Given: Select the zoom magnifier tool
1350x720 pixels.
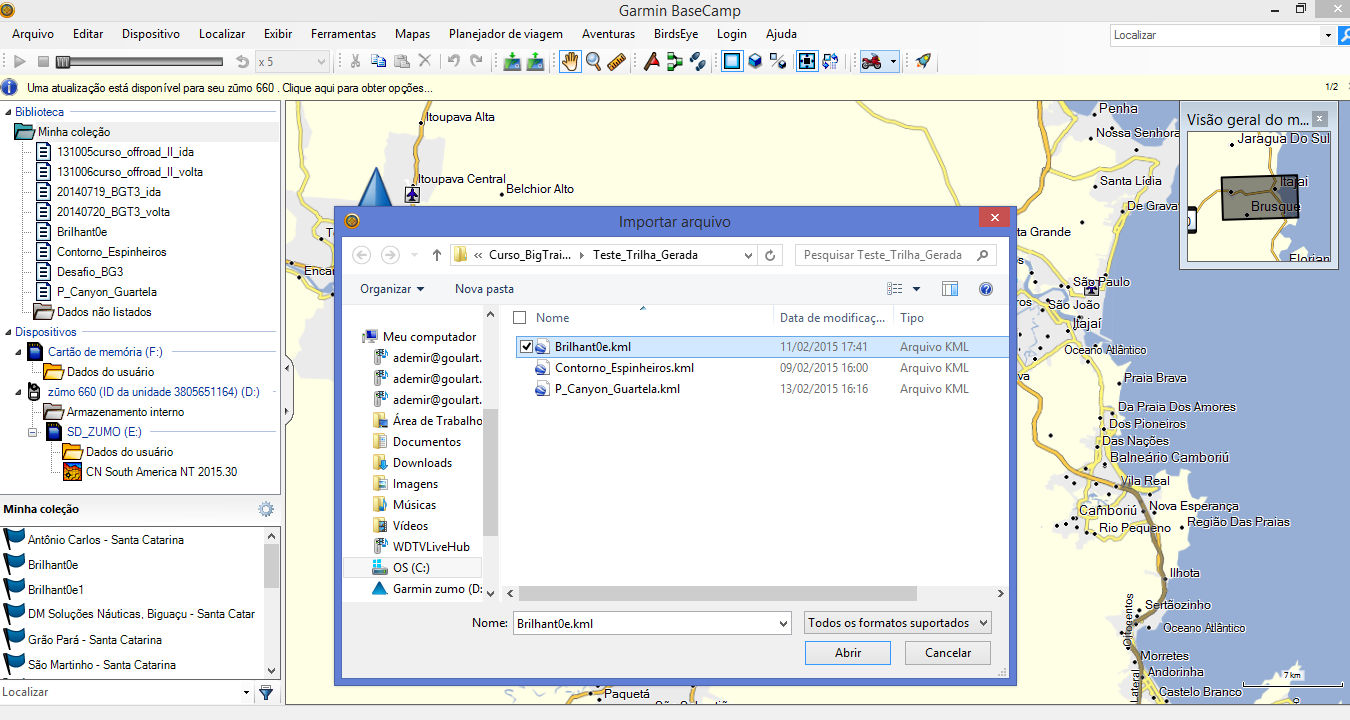Looking at the screenshot, I should click(x=593, y=61).
